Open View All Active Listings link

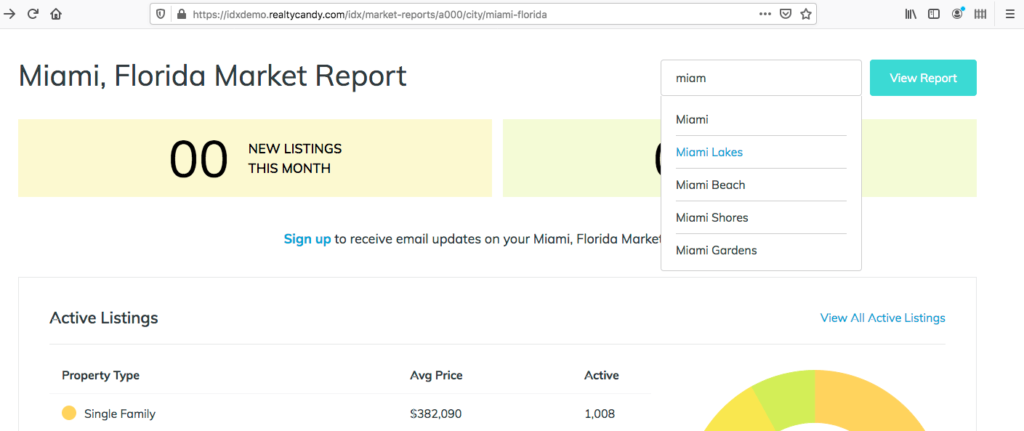tap(882, 318)
